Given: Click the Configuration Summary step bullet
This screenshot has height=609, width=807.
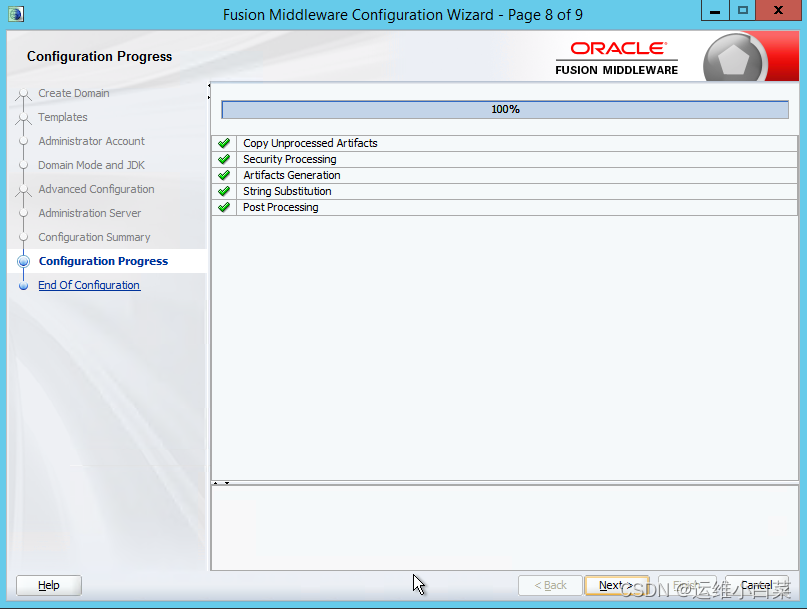Looking at the screenshot, I should point(23,237).
